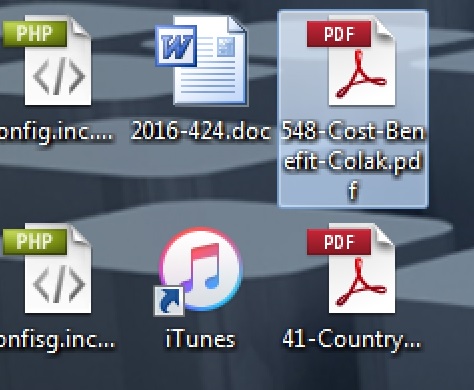Click green PHP badge on config.inc file
474x390 pixels.
35,34
